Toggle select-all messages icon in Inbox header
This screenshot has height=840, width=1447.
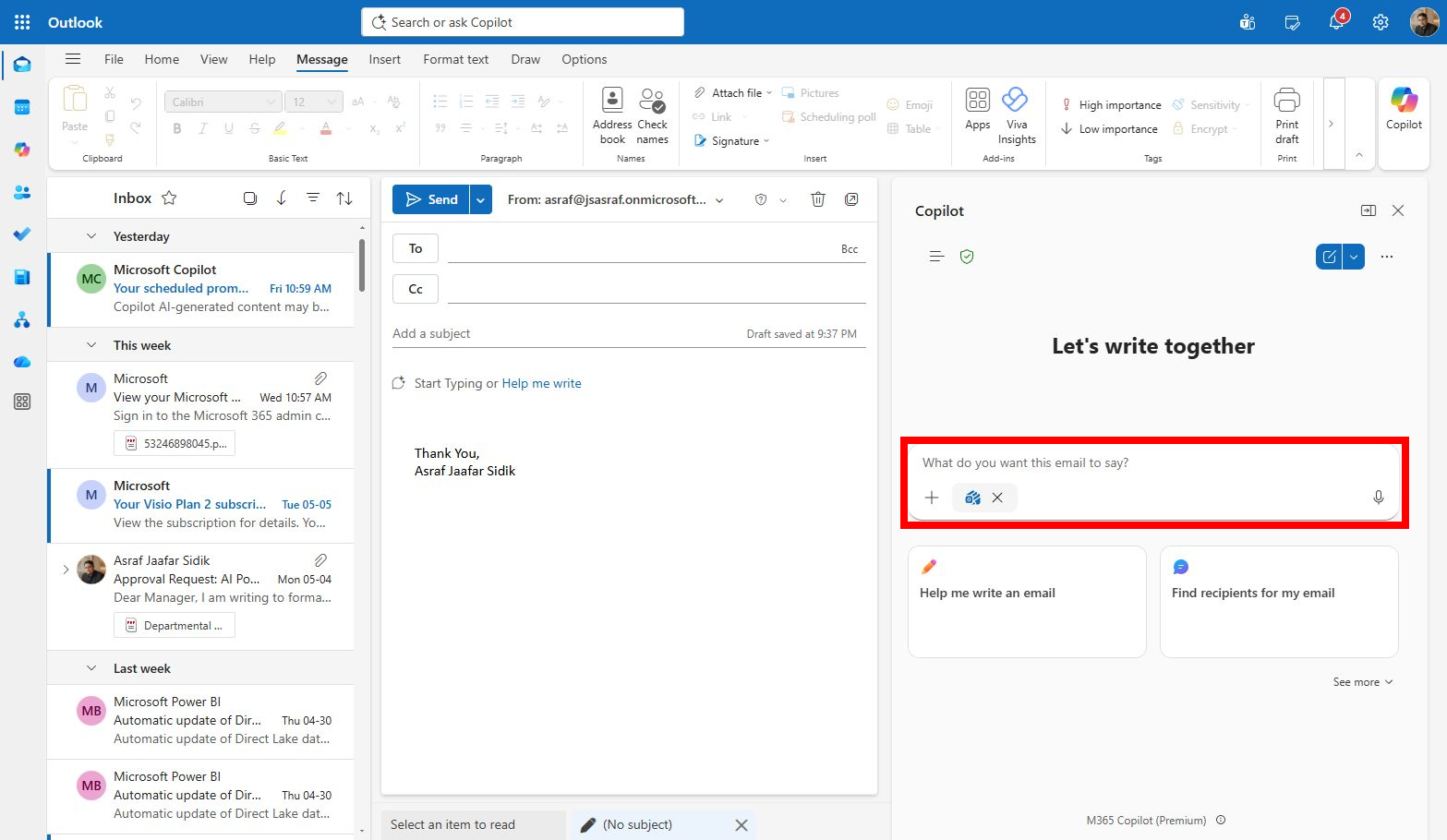[250, 198]
